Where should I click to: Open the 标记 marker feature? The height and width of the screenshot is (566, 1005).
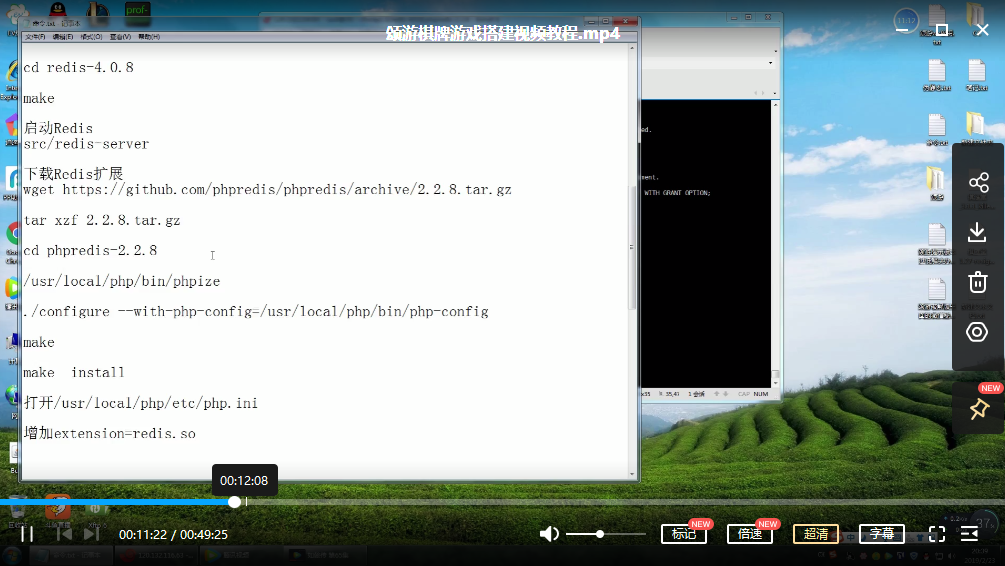pos(684,534)
